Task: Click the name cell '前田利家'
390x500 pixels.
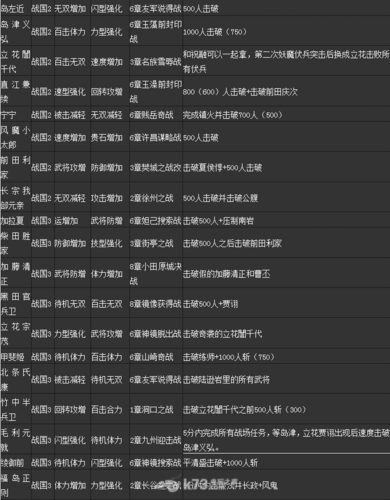Action: [x=15, y=168]
